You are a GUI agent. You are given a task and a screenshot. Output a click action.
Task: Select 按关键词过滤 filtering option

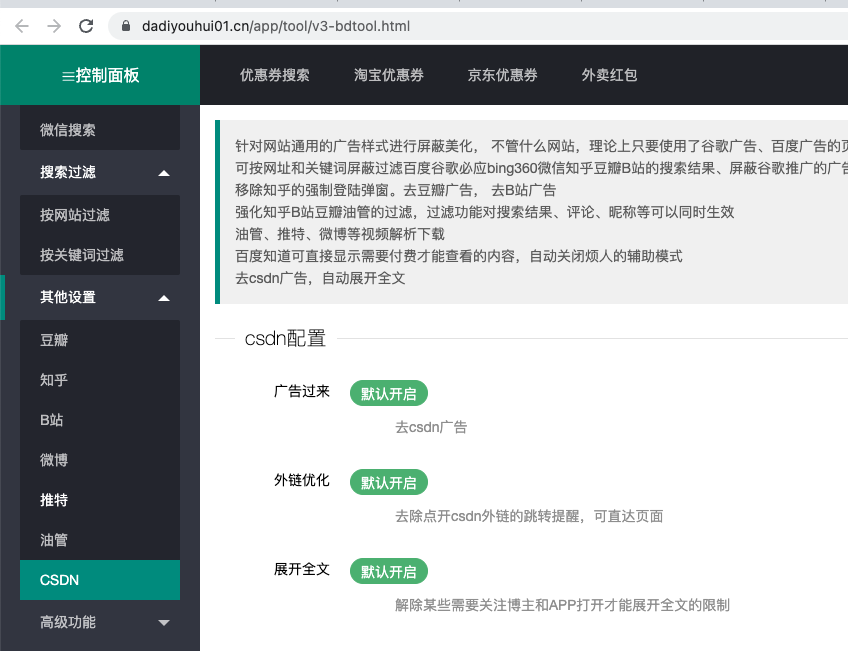coord(100,253)
